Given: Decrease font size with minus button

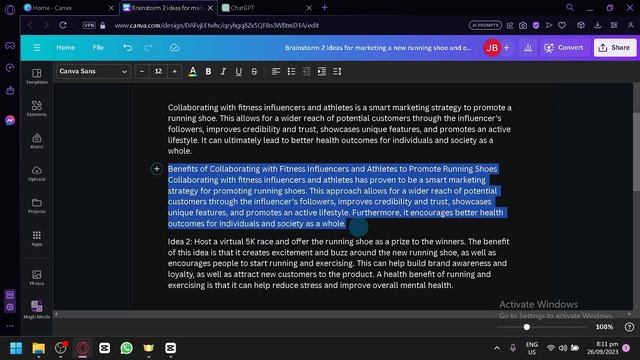Looking at the screenshot, I should point(142,71).
